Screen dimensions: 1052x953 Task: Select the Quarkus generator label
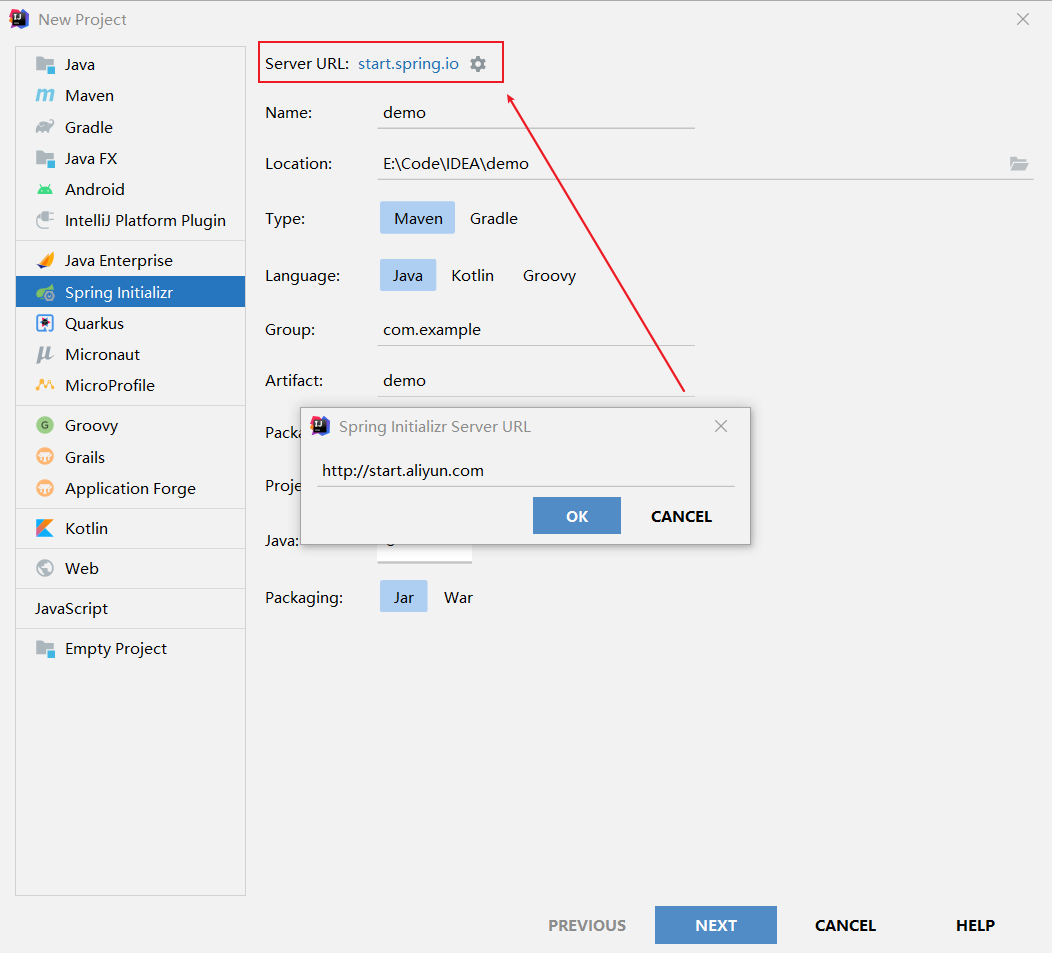click(x=95, y=323)
